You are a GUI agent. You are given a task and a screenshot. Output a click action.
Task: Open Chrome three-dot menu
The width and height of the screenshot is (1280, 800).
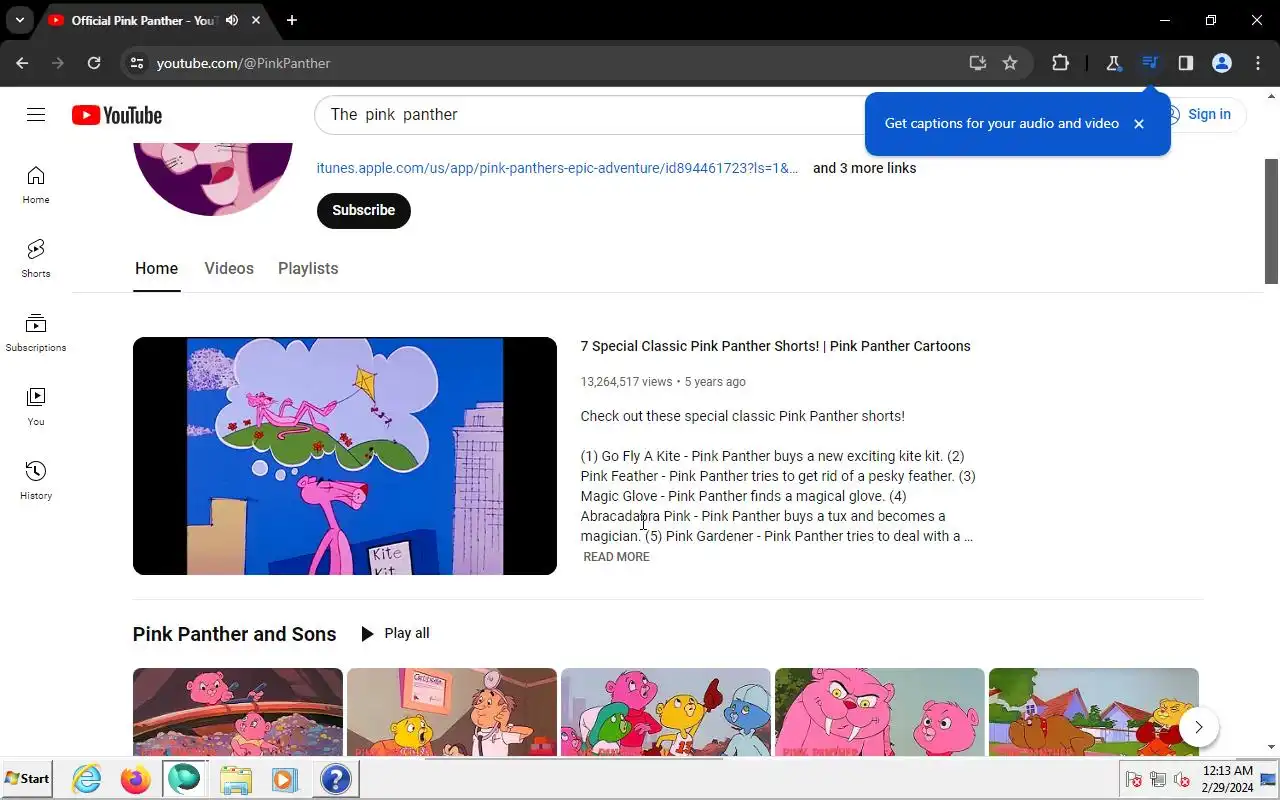pyautogui.click(x=1258, y=63)
